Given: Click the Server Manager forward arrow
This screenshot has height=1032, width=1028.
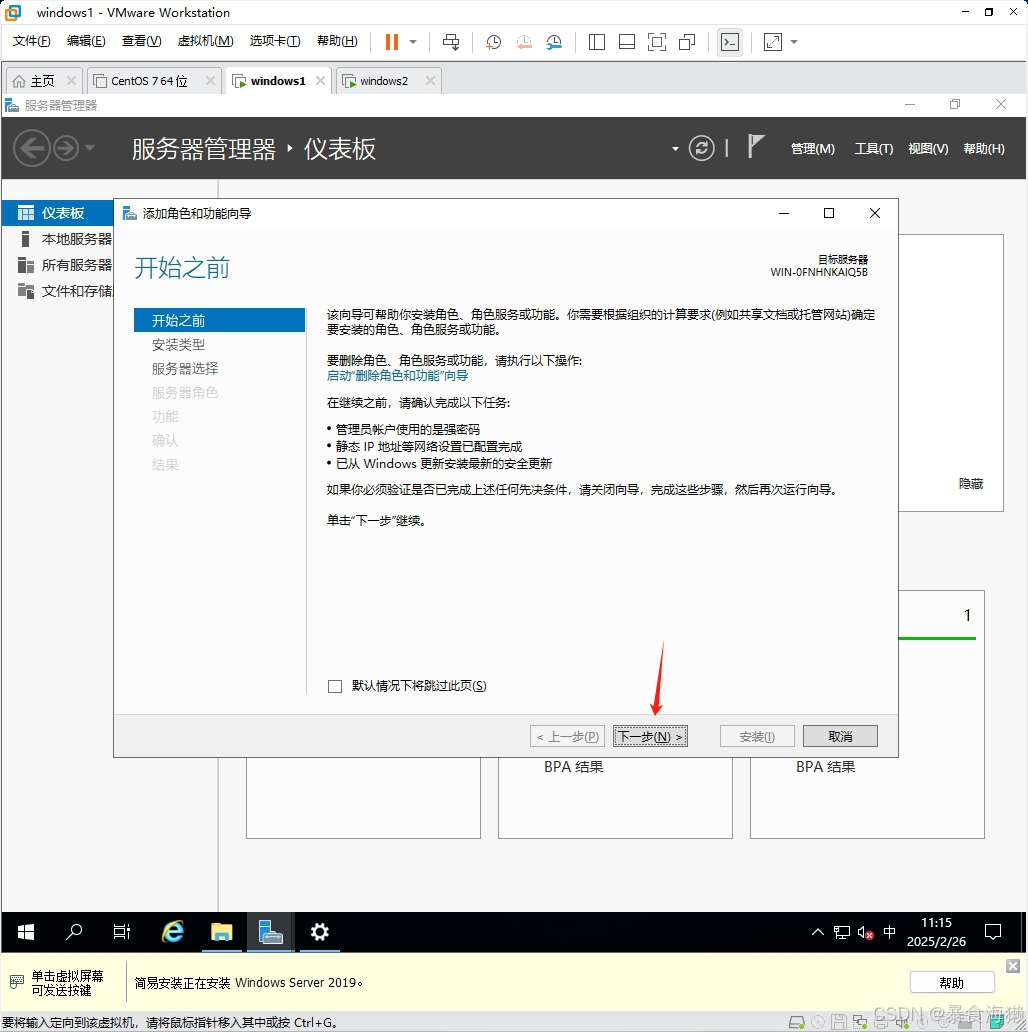Looking at the screenshot, I should click(x=66, y=148).
